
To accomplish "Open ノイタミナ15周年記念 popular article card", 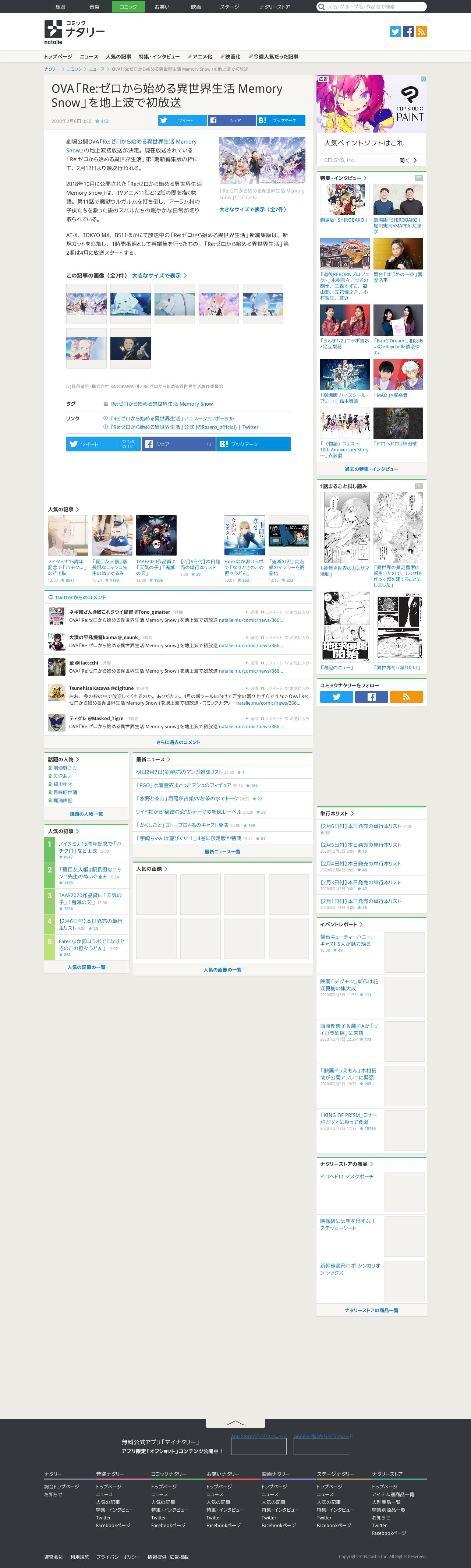I will [x=68, y=549].
